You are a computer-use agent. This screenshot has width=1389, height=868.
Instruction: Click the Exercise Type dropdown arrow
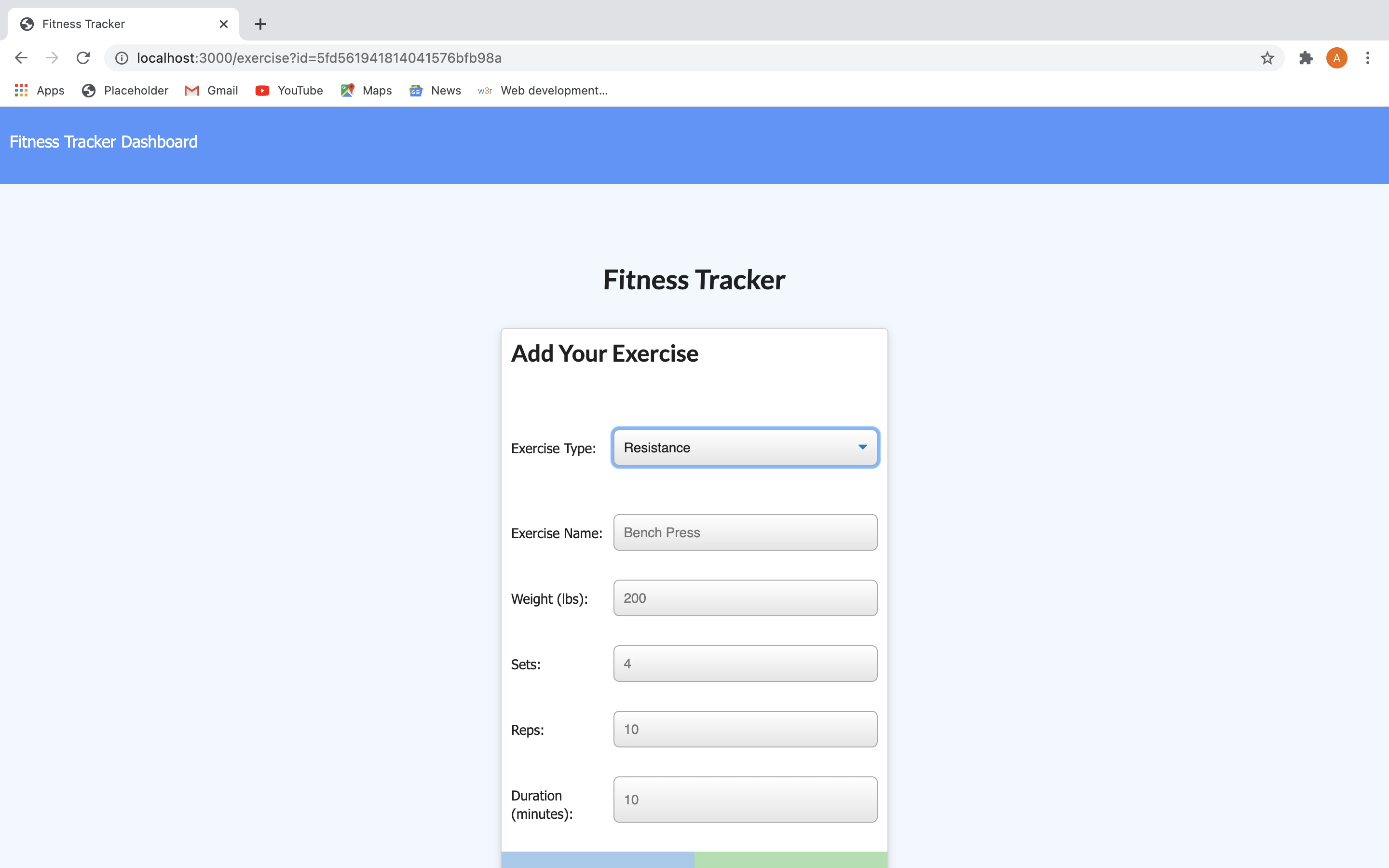tap(862, 447)
